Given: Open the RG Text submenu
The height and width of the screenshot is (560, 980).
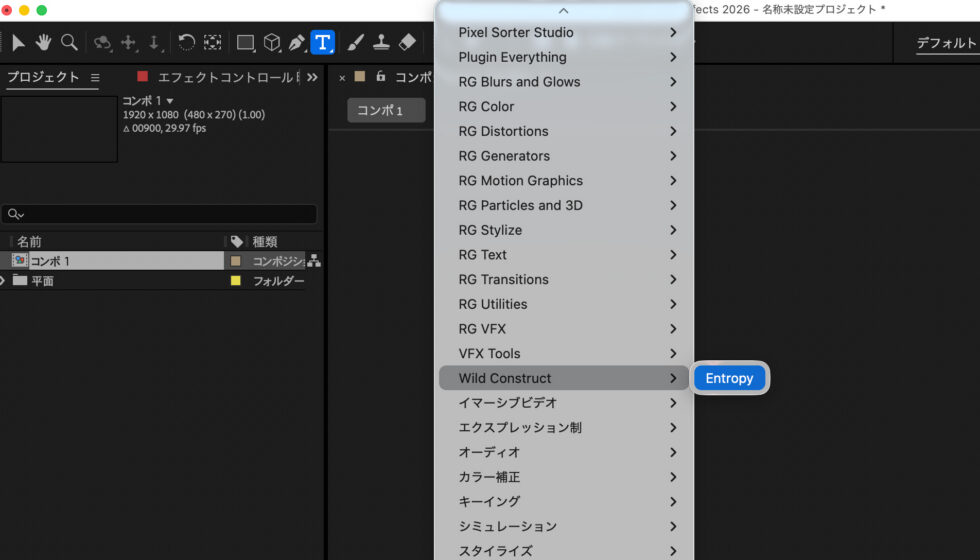Looking at the screenshot, I should (566, 254).
